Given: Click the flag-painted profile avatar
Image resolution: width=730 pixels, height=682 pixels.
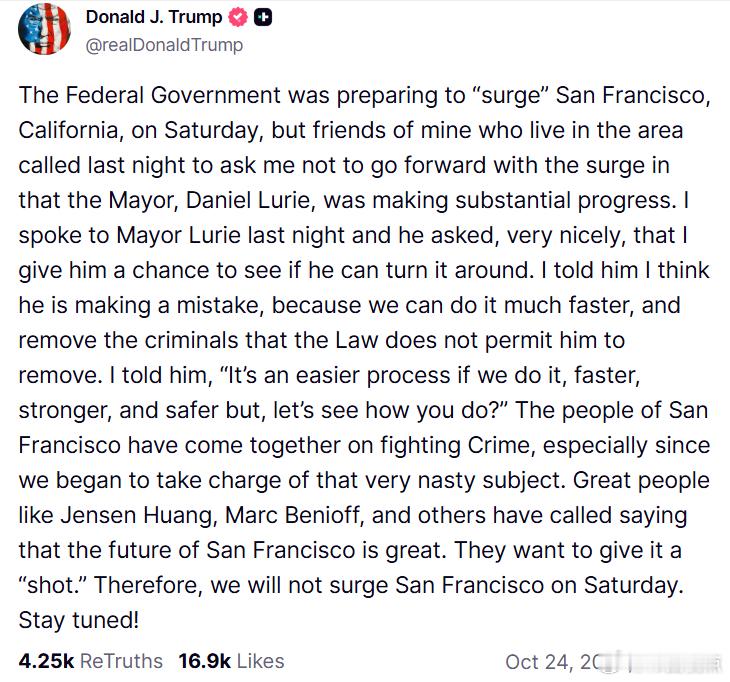Looking at the screenshot, I should pos(44,29).
